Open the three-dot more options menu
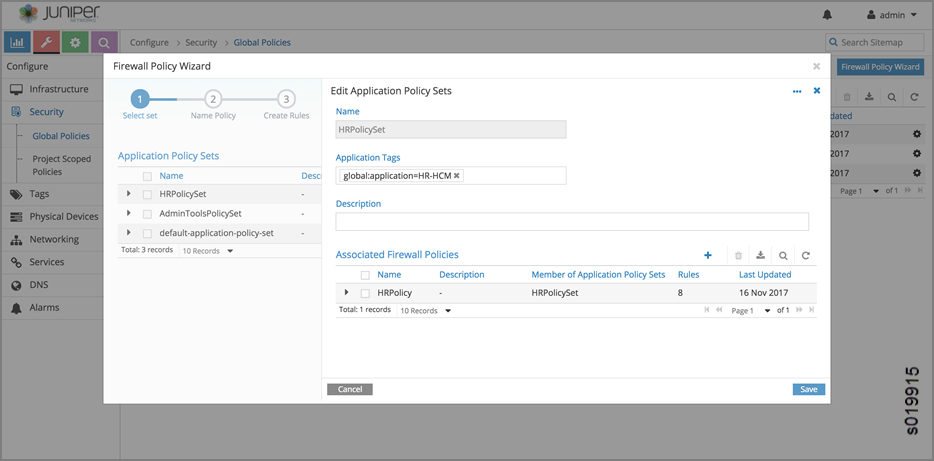 [797, 91]
